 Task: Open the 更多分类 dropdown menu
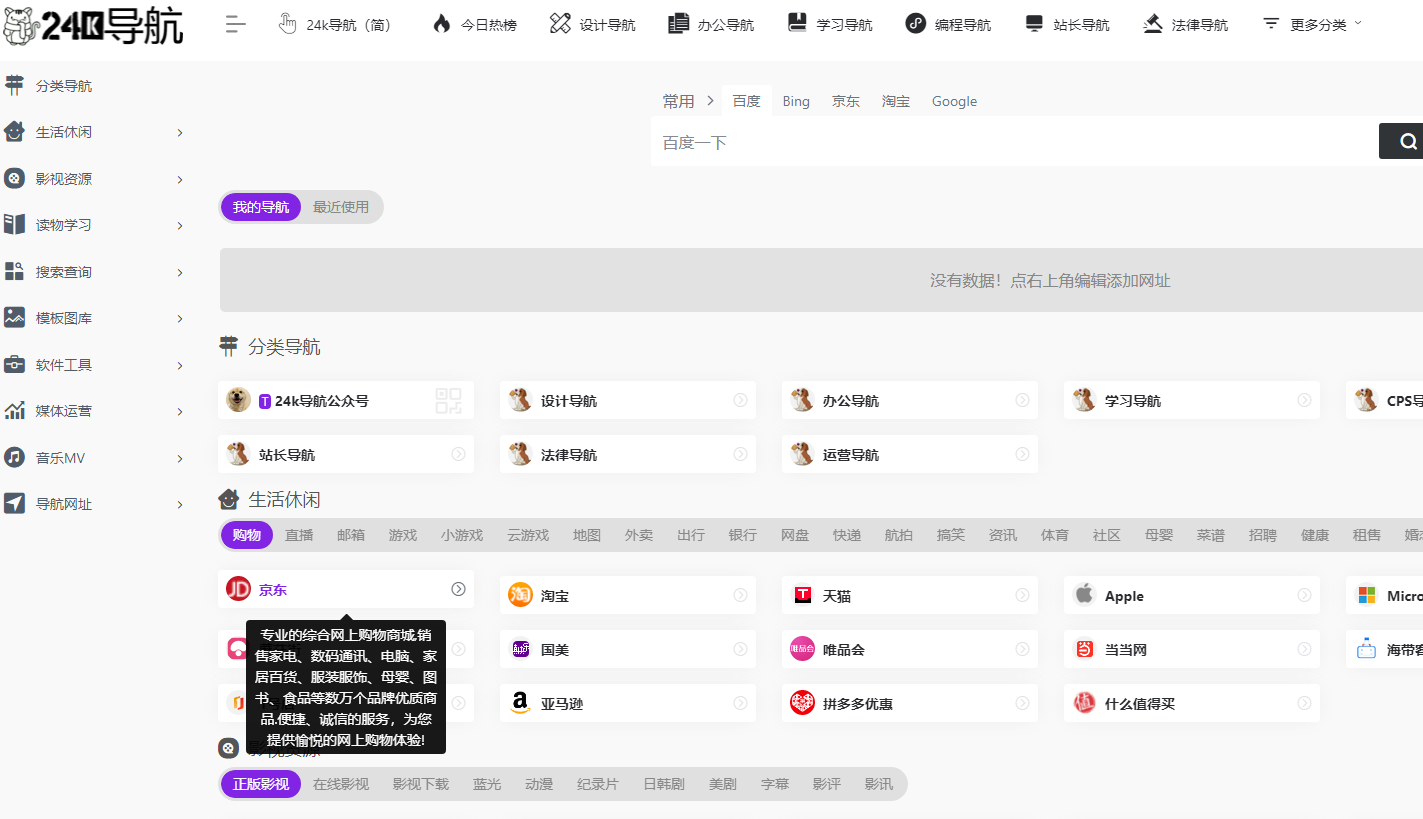[x=1312, y=24]
